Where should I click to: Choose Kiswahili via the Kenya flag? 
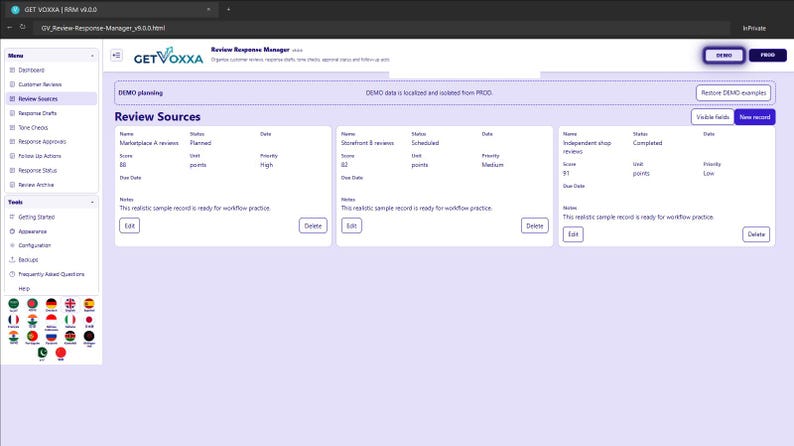(x=70, y=338)
